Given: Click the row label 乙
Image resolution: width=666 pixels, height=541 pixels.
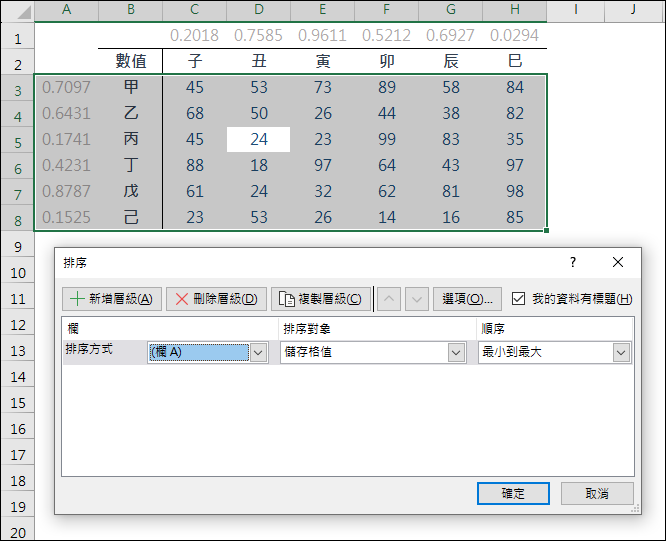Looking at the screenshot, I should click(x=131, y=113).
